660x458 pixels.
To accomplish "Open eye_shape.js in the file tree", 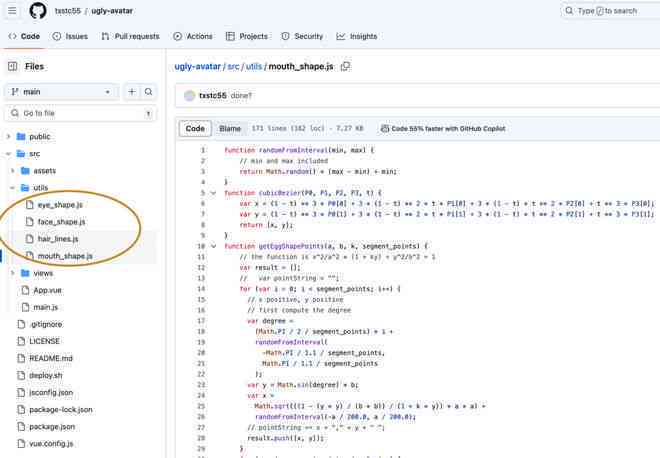I will tap(60, 205).
